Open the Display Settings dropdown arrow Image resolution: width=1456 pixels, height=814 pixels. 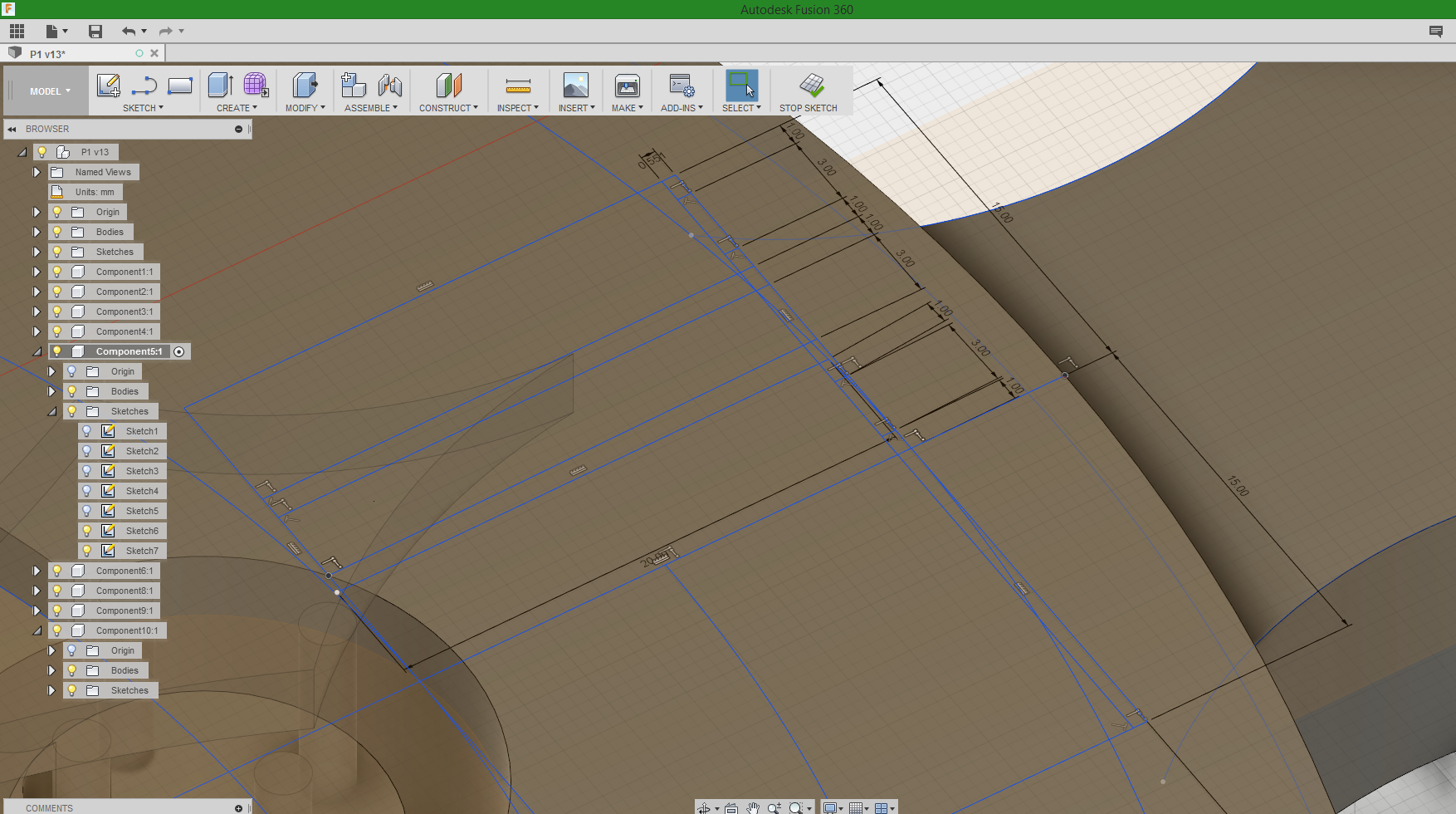click(x=841, y=808)
